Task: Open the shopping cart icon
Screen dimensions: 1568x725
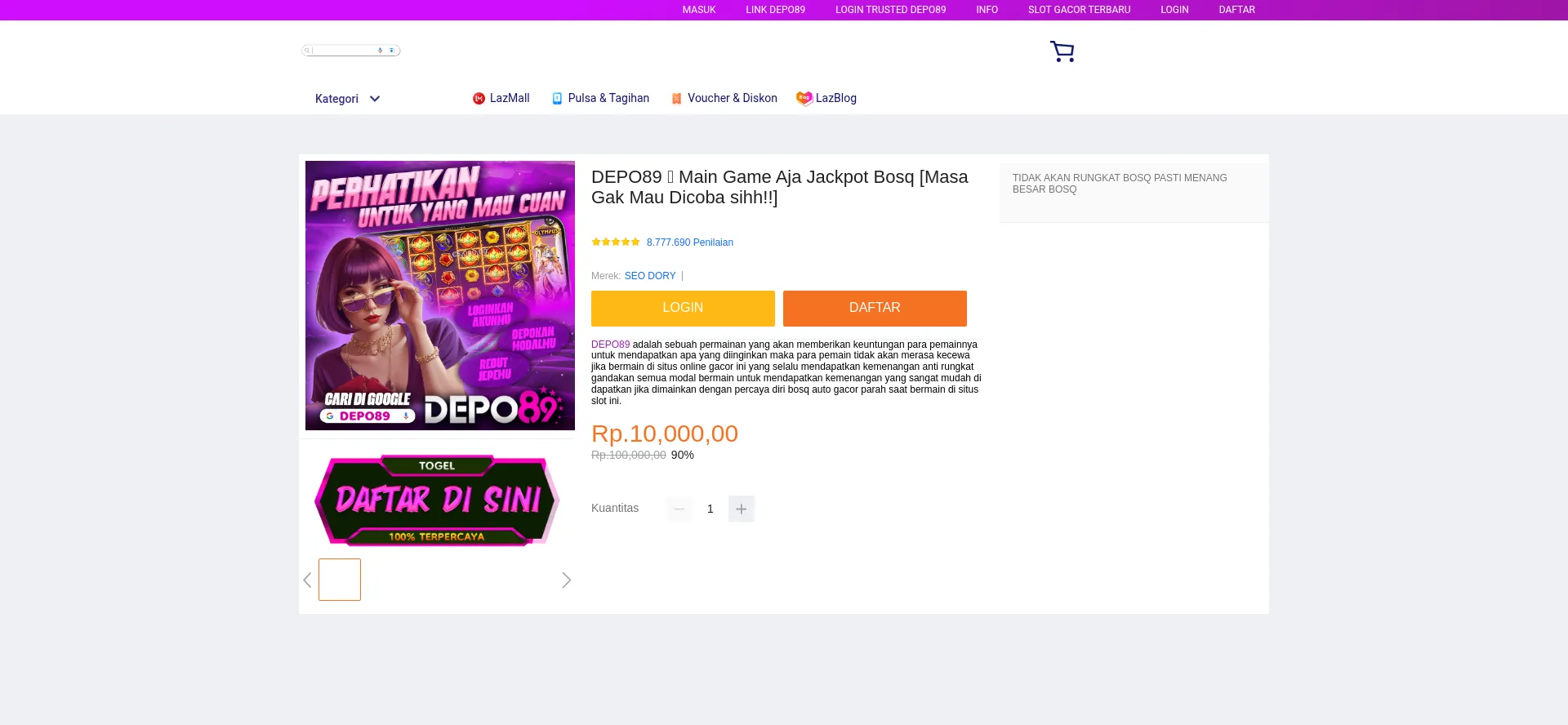Action: pyautogui.click(x=1062, y=51)
